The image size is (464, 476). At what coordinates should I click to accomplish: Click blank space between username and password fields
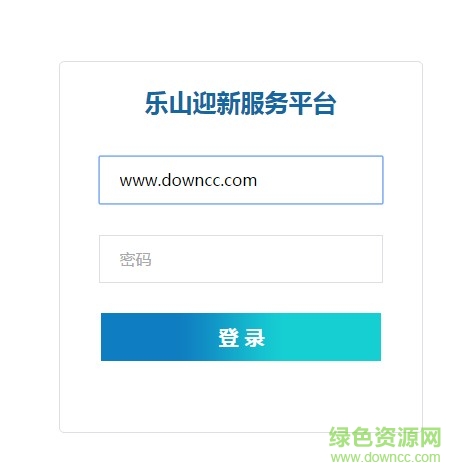click(241, 219)
